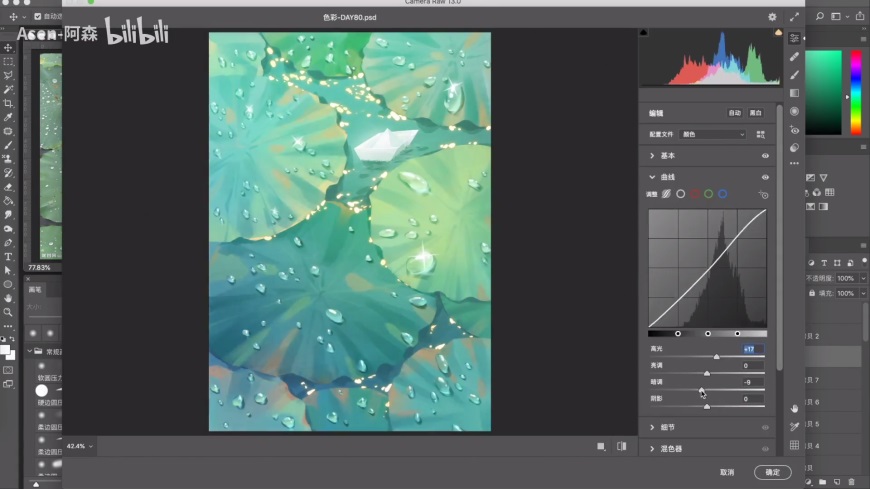This screenshot has height=489, width=870.
Task: Select the green curve channel
Action: 709,194
